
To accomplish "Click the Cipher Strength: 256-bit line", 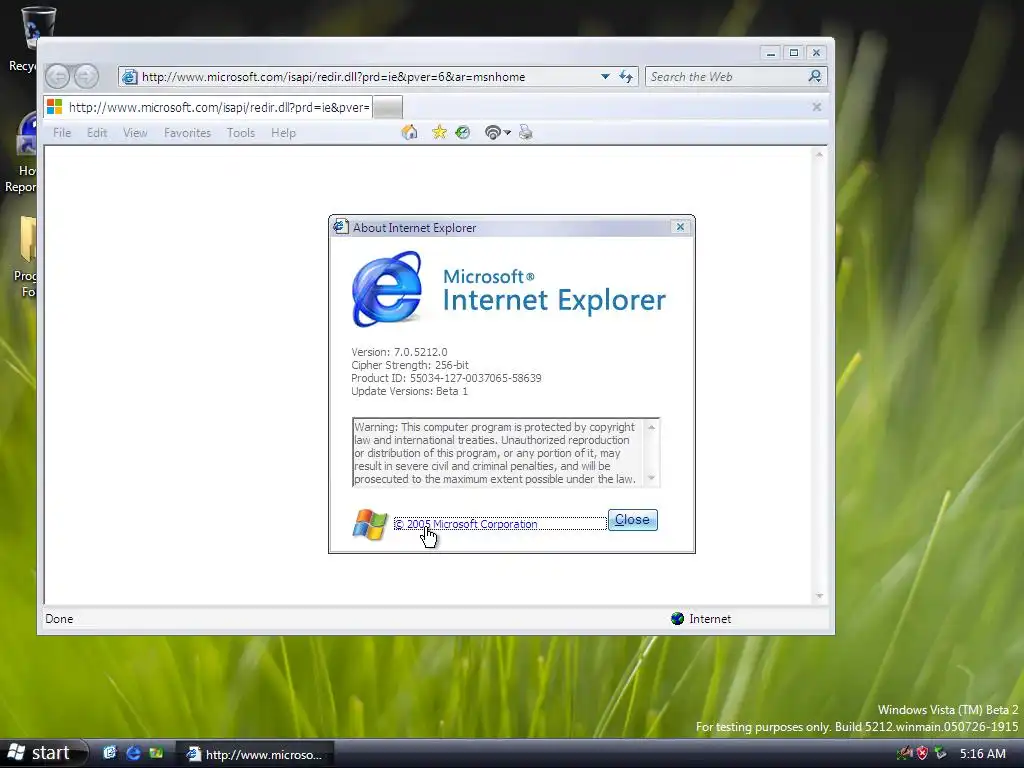I will click(409, 365).
